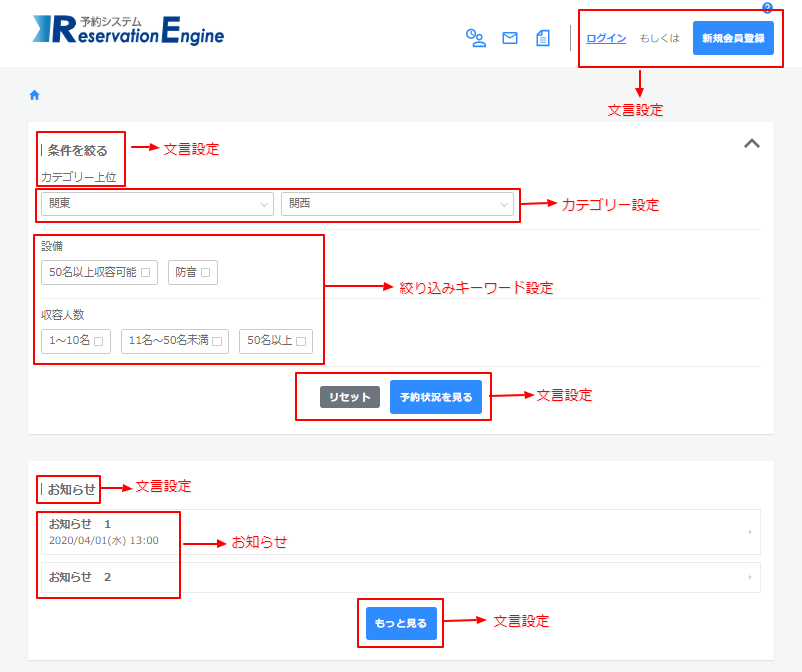Tick the 50名以上 capacity checkbox

pos(301,342)
